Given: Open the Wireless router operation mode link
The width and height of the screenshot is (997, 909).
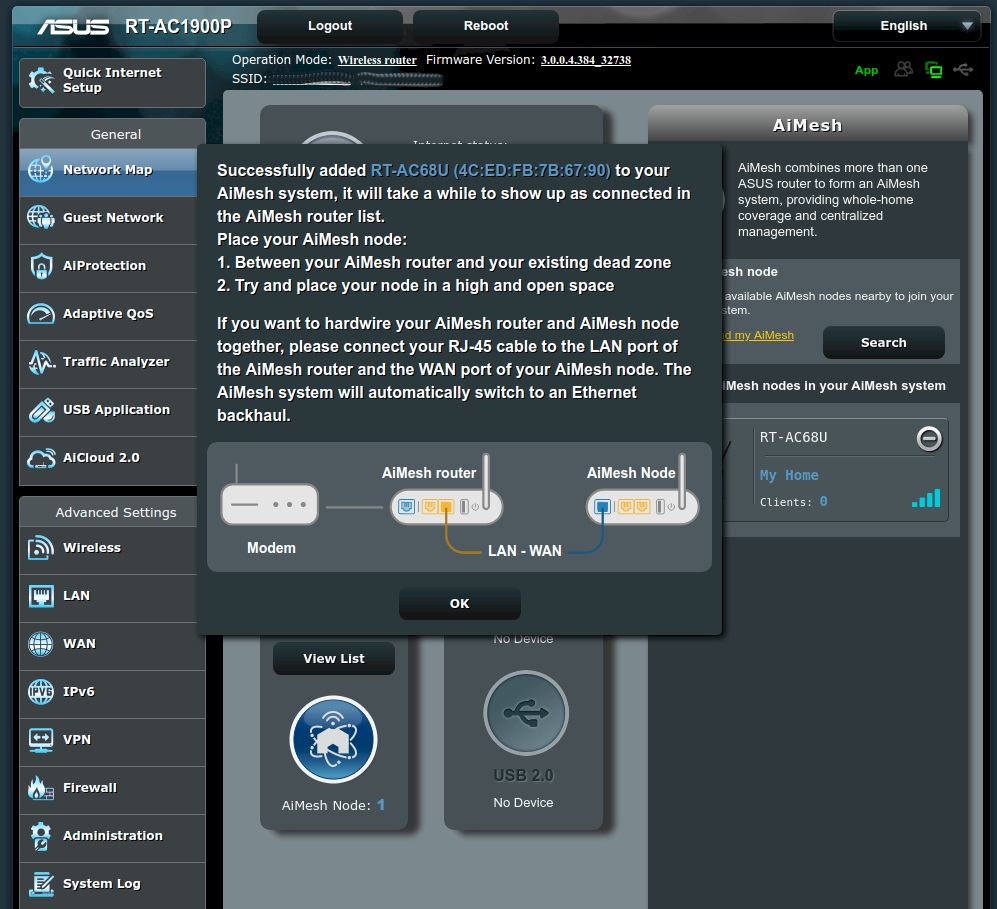Looking at the screenshot, I should click(x=377, y=60).
